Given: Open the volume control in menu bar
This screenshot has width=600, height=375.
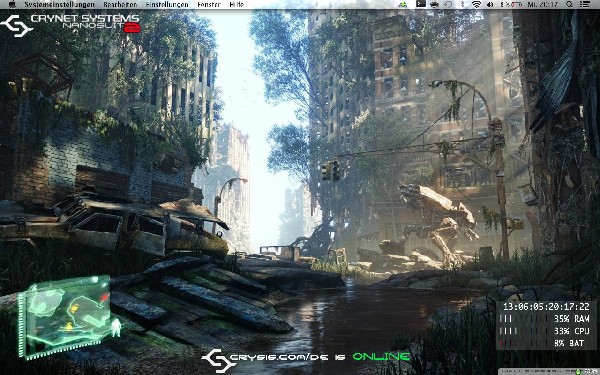Looking at the screenshot, I should point(490,5).
